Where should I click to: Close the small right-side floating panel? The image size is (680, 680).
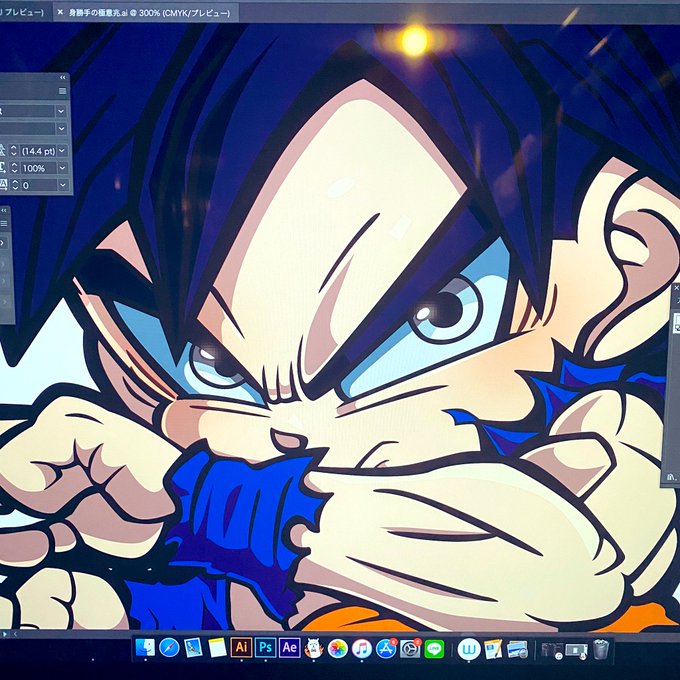click(676, 288)
